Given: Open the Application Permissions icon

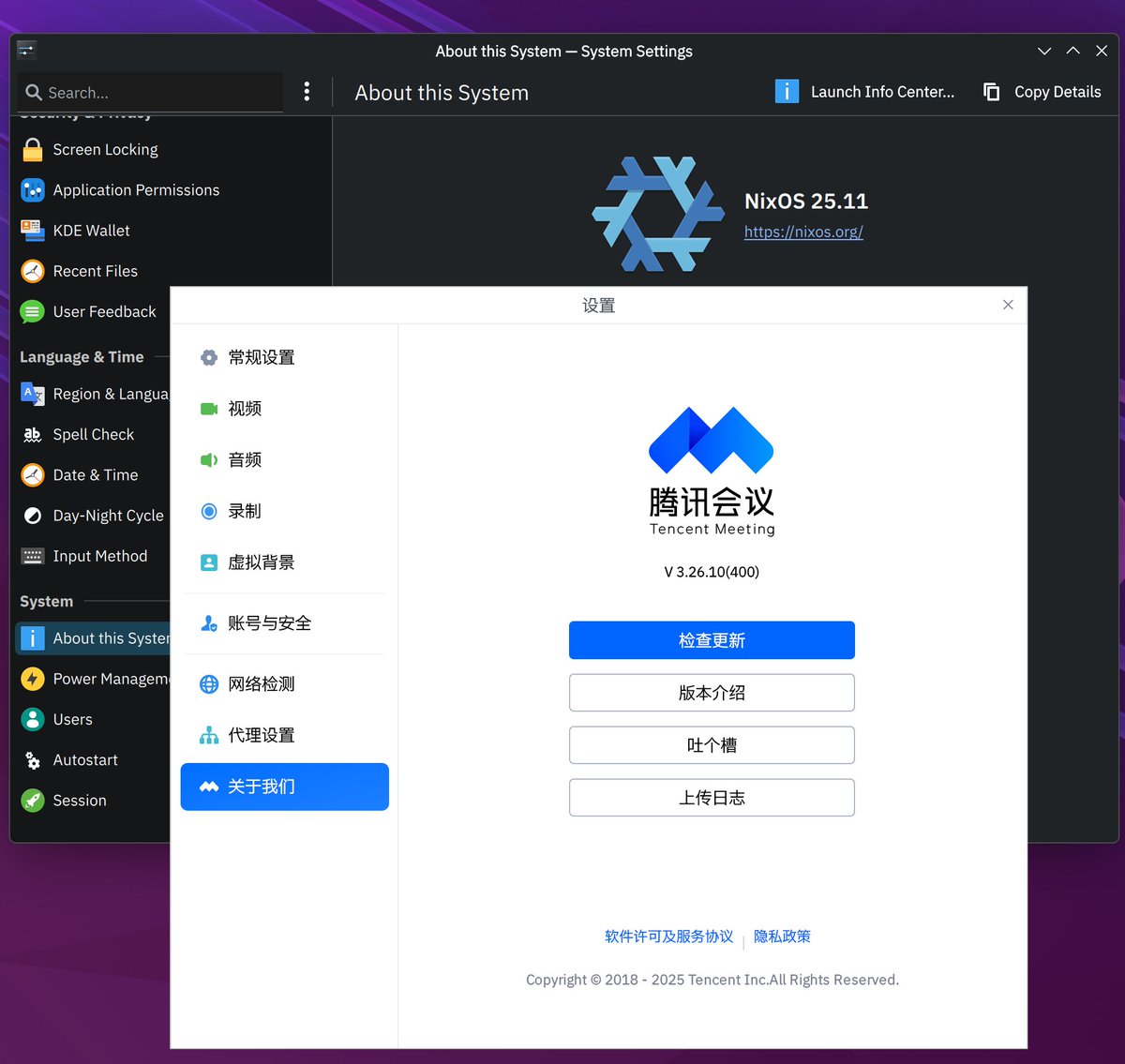Looking at the screenshot, I should 33,190.
